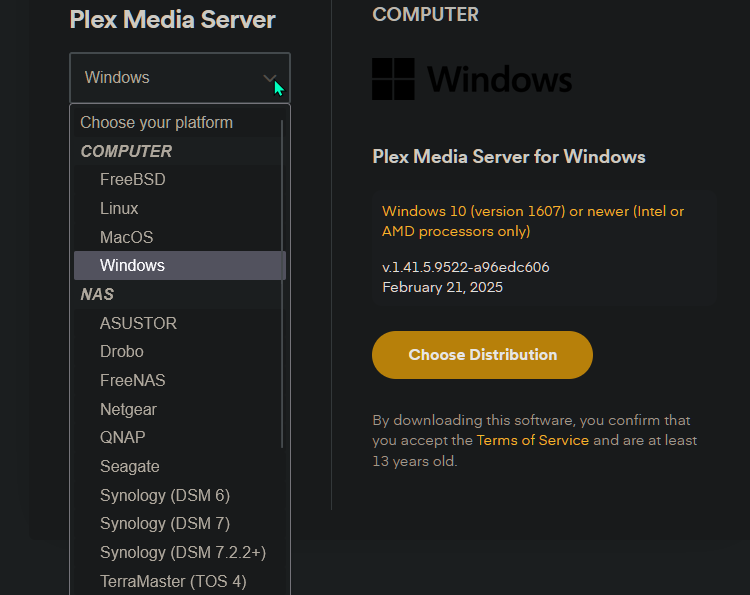The width and height of the screenshot is (750, 595).
Task: Click the Windows 10 requirement note
Action: pos(533,221)
